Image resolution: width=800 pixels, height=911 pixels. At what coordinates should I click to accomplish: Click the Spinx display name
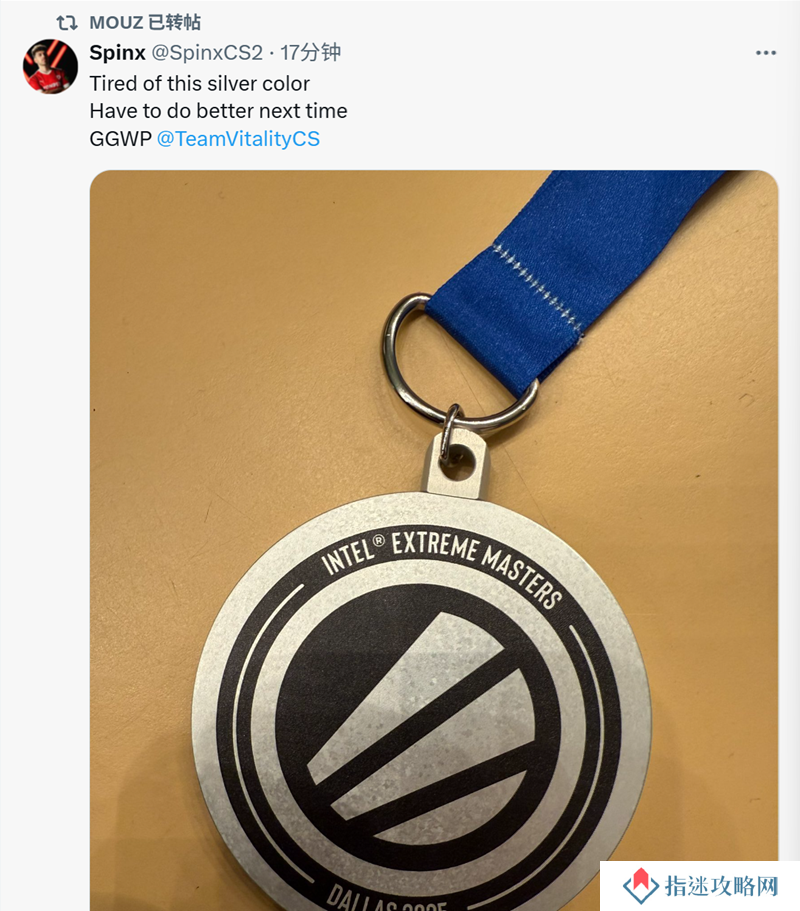point(117,53)
